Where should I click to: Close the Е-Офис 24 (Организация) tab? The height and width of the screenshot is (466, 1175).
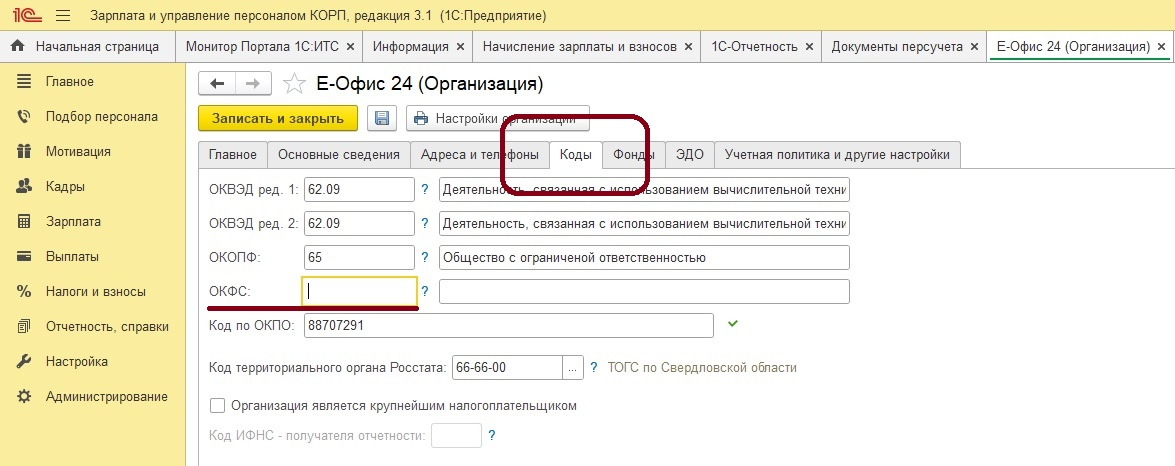click(1162, 46)
